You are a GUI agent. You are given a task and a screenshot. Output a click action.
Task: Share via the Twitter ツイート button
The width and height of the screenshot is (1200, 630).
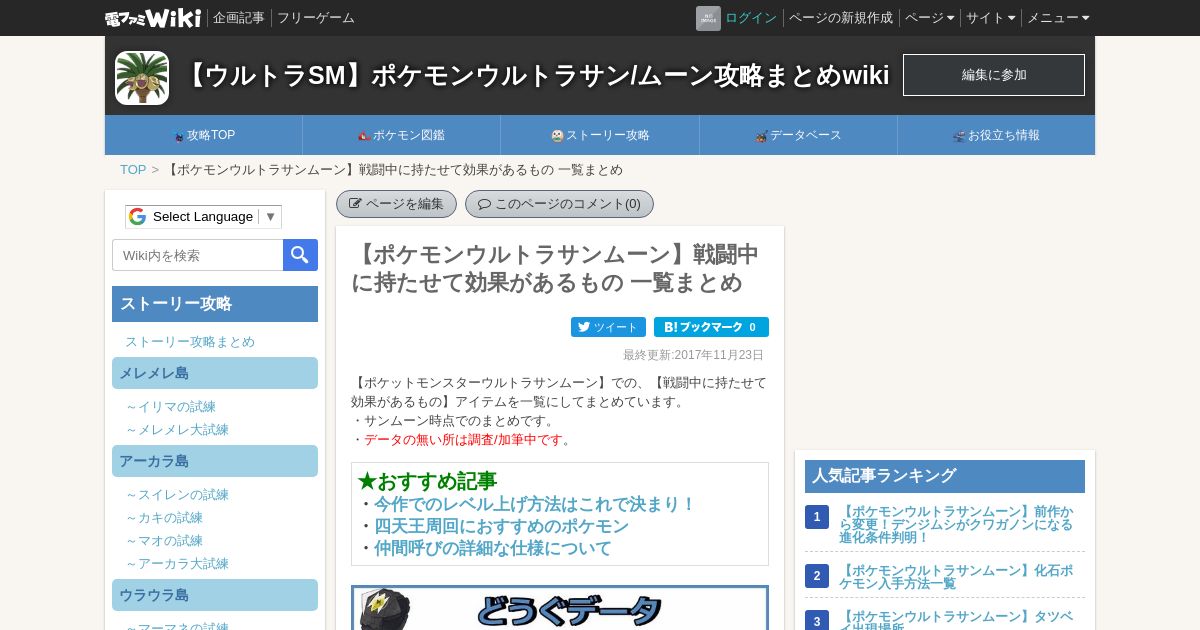click(608, 327)
